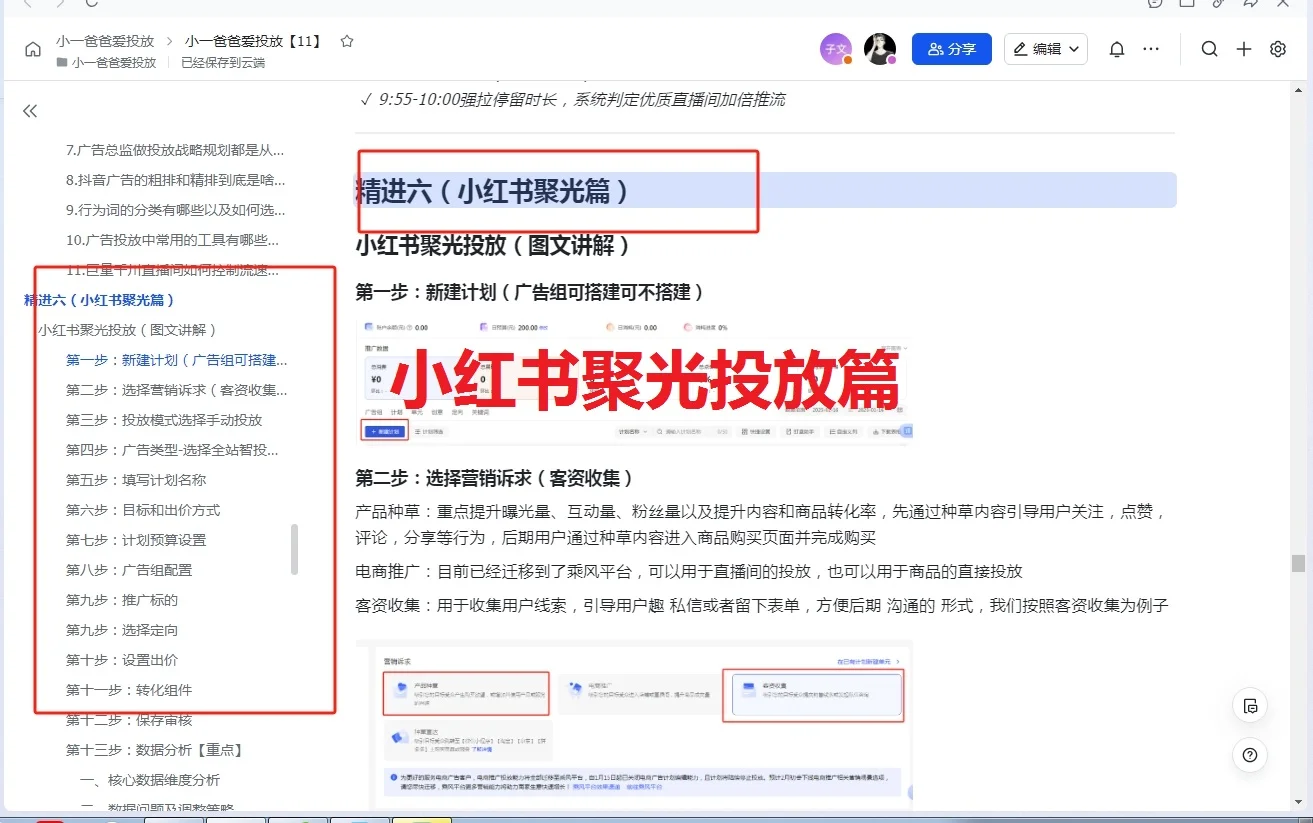Open the 营销诉求 screenshot image
Screen dimensions: 1313x823
(634, 725)
